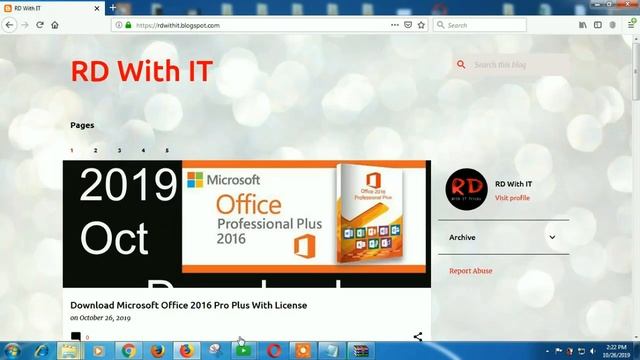Screen dimensions: 640x360
Task: Select the RD With IT browser tab
Action: 52,8
